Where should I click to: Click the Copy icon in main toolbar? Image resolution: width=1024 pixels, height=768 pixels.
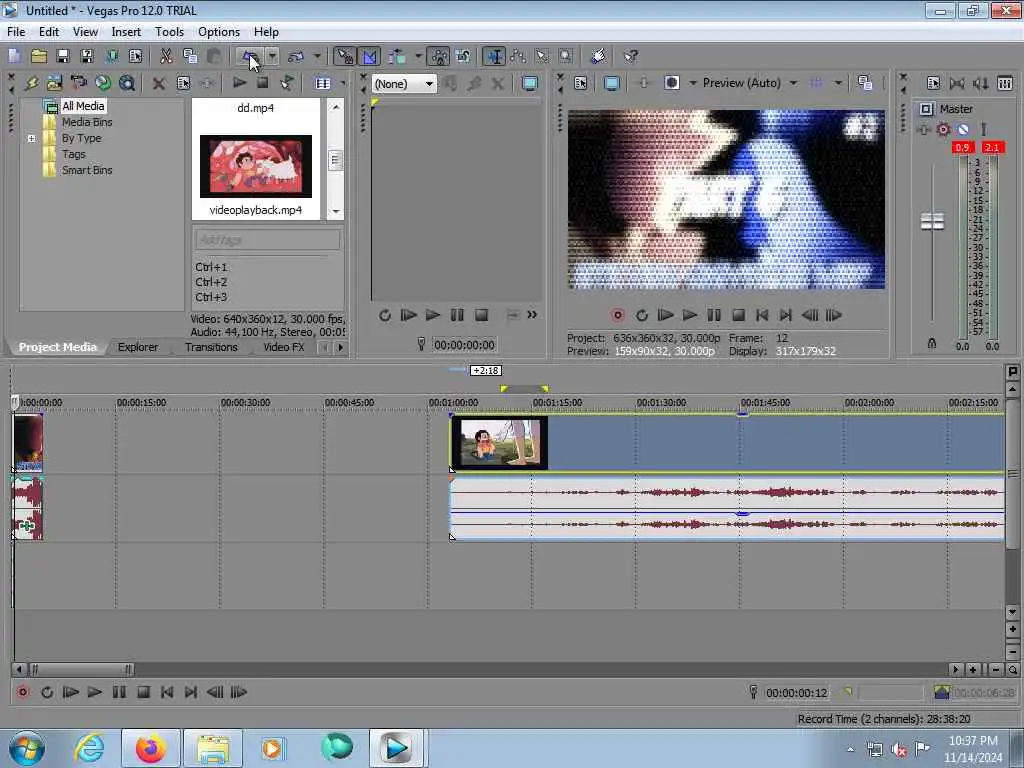[x=190, y=57]
